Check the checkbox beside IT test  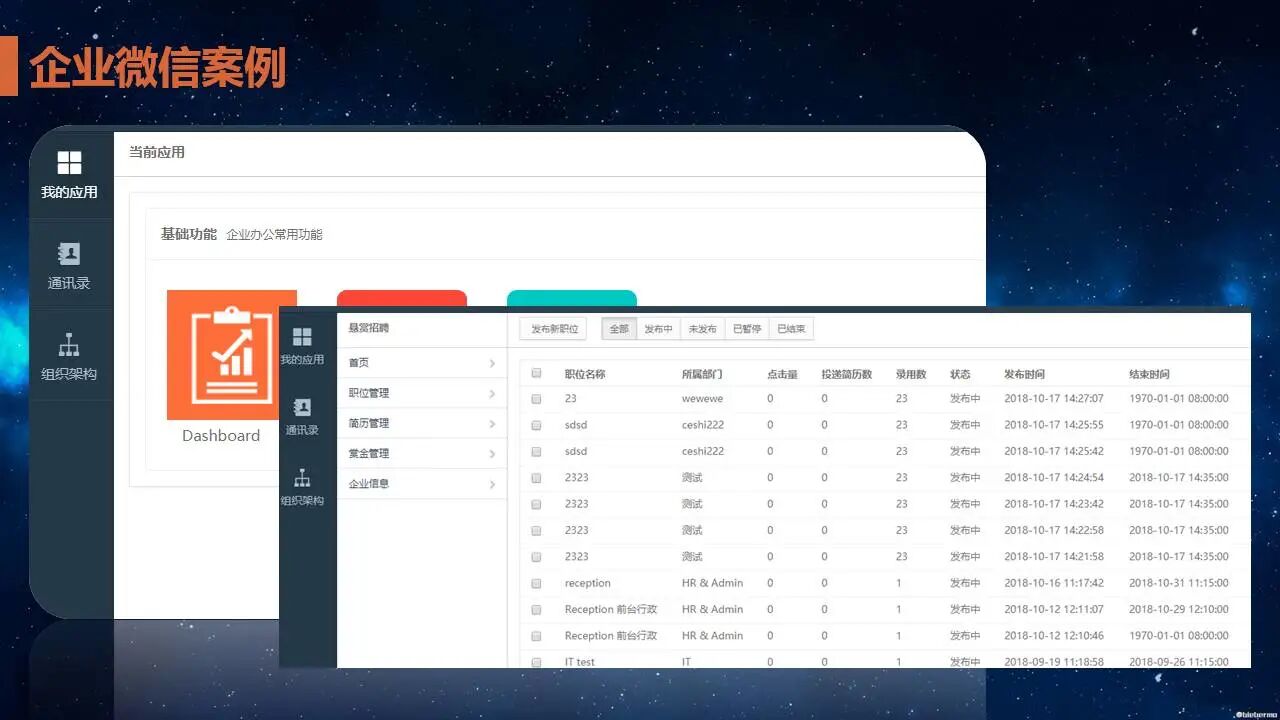[x=535, y=661]
